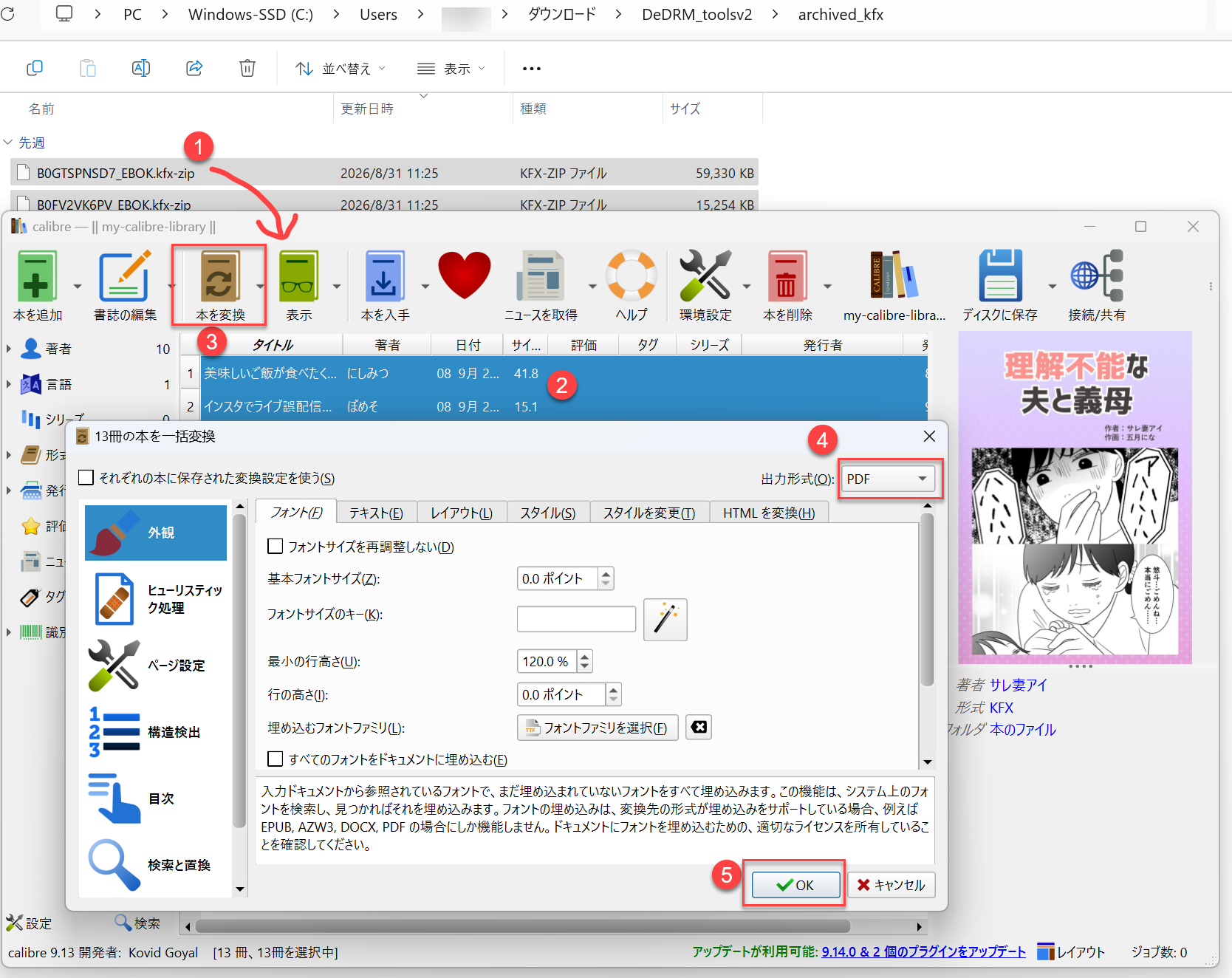Click the book cover thumbnail
1232x978 pixels.
point(1075,497)
